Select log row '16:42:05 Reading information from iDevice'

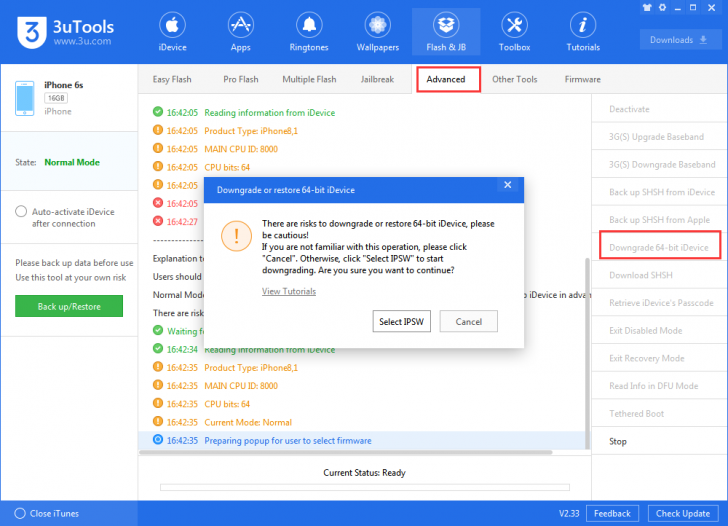362,113
